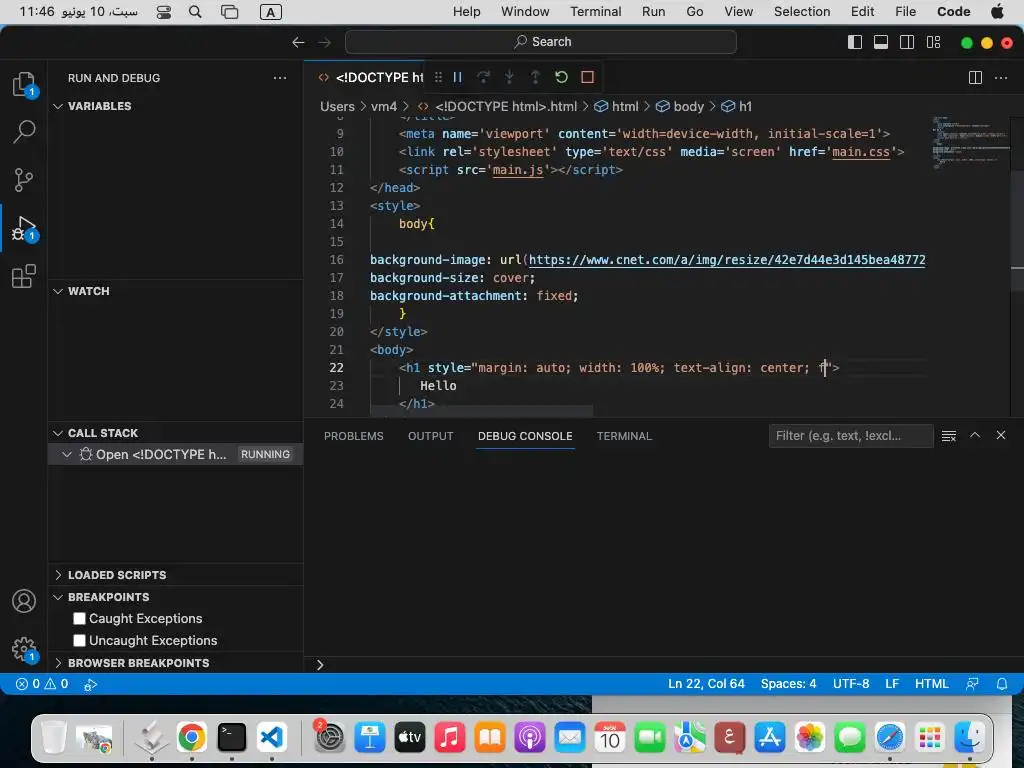Click the Step Out debug button
The image size is (1024, 768).
pyautogui.click(x=535, y=77)
